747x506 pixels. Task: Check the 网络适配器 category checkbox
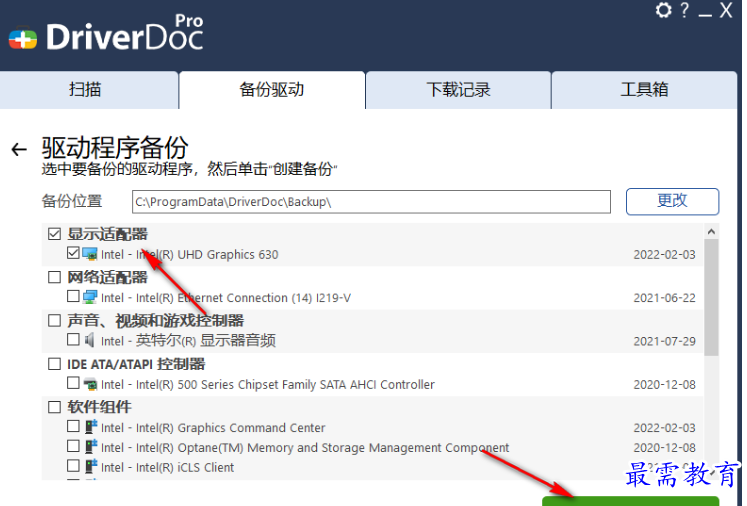pos(54,277)
